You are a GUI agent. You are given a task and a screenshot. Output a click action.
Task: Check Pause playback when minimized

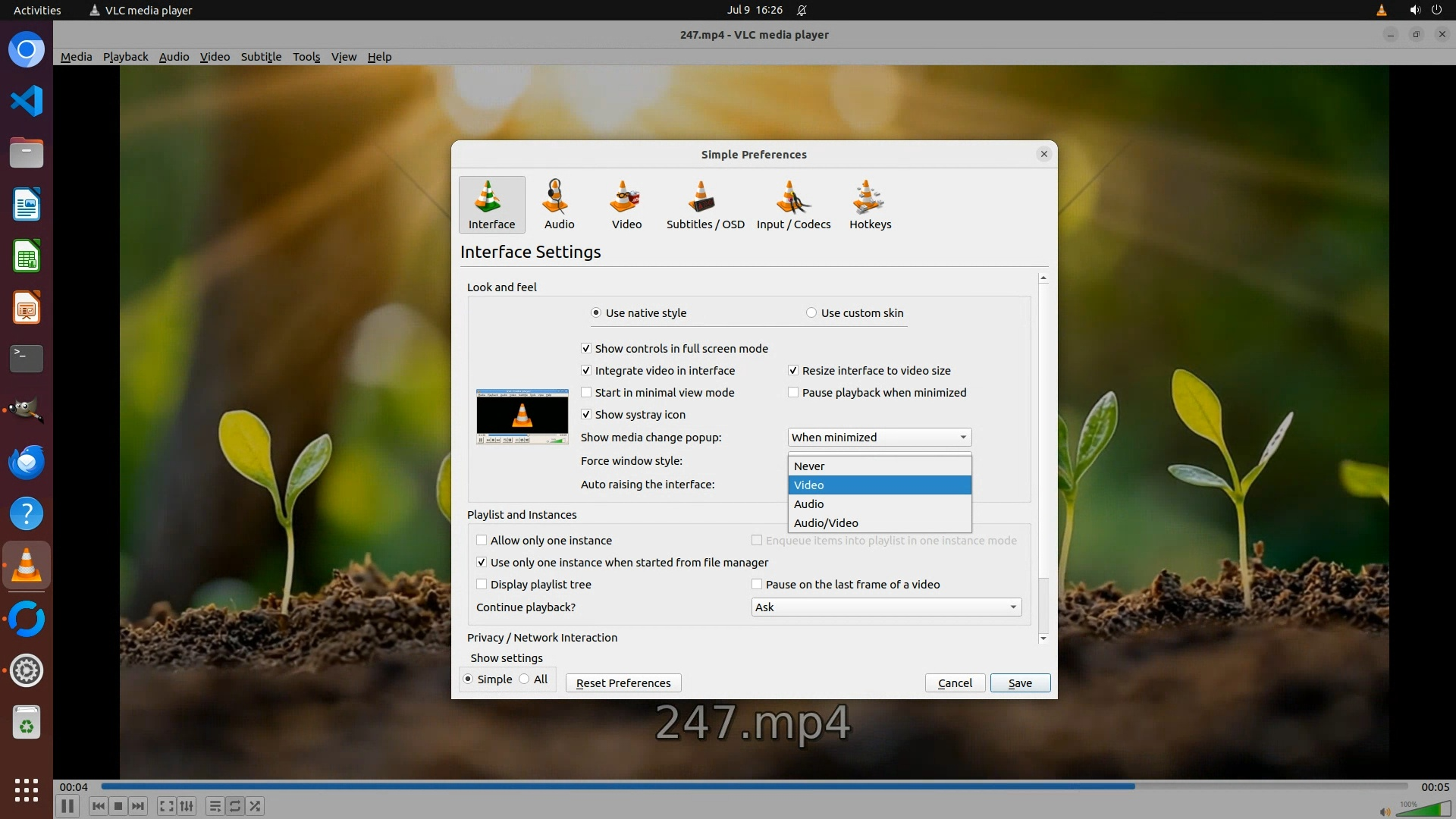793,393
